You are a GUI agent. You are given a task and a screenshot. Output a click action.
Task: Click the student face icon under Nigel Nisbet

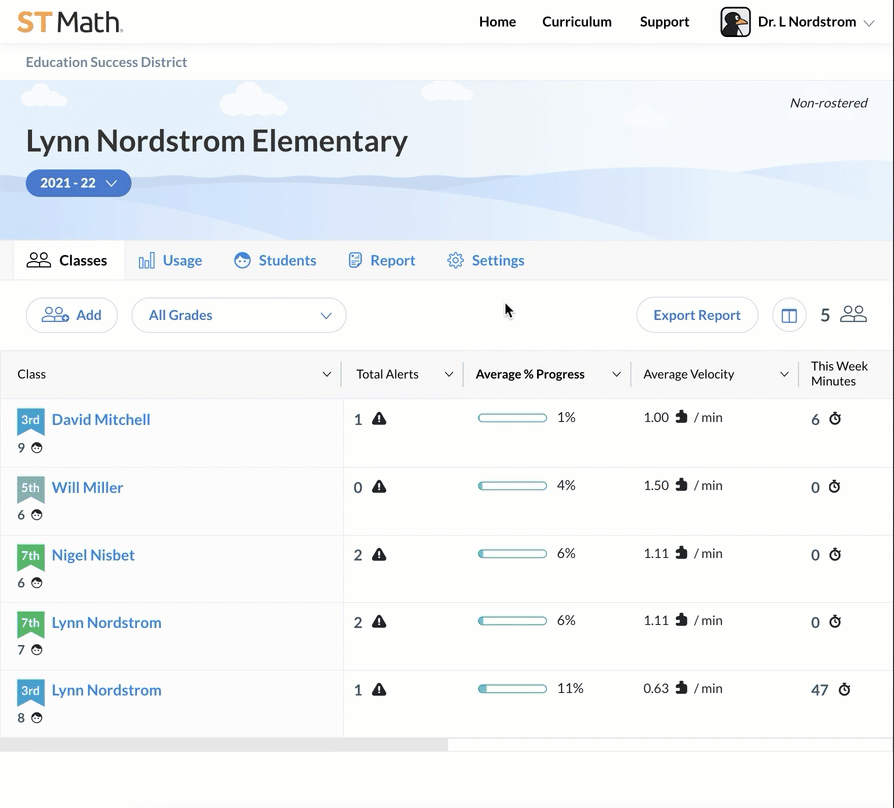36,583
